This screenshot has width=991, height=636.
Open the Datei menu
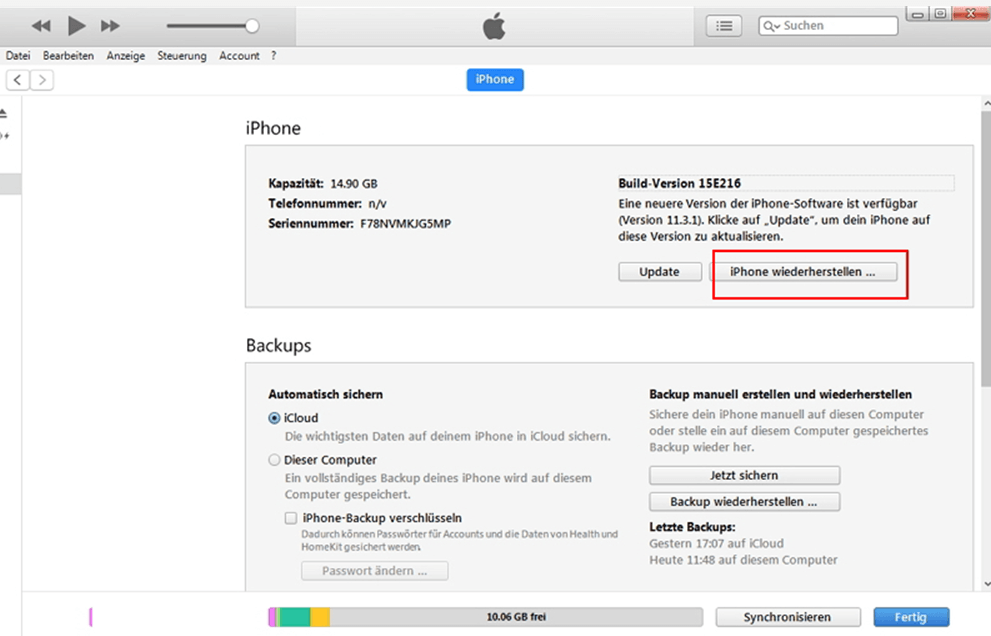tap(18, 56)
